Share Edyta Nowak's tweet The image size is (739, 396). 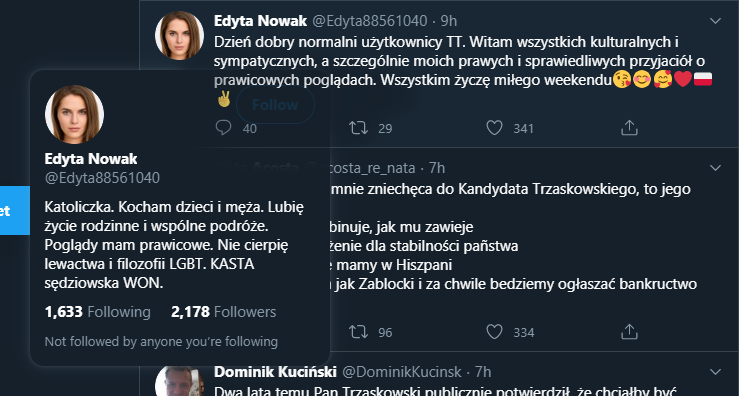pos(629,128)
